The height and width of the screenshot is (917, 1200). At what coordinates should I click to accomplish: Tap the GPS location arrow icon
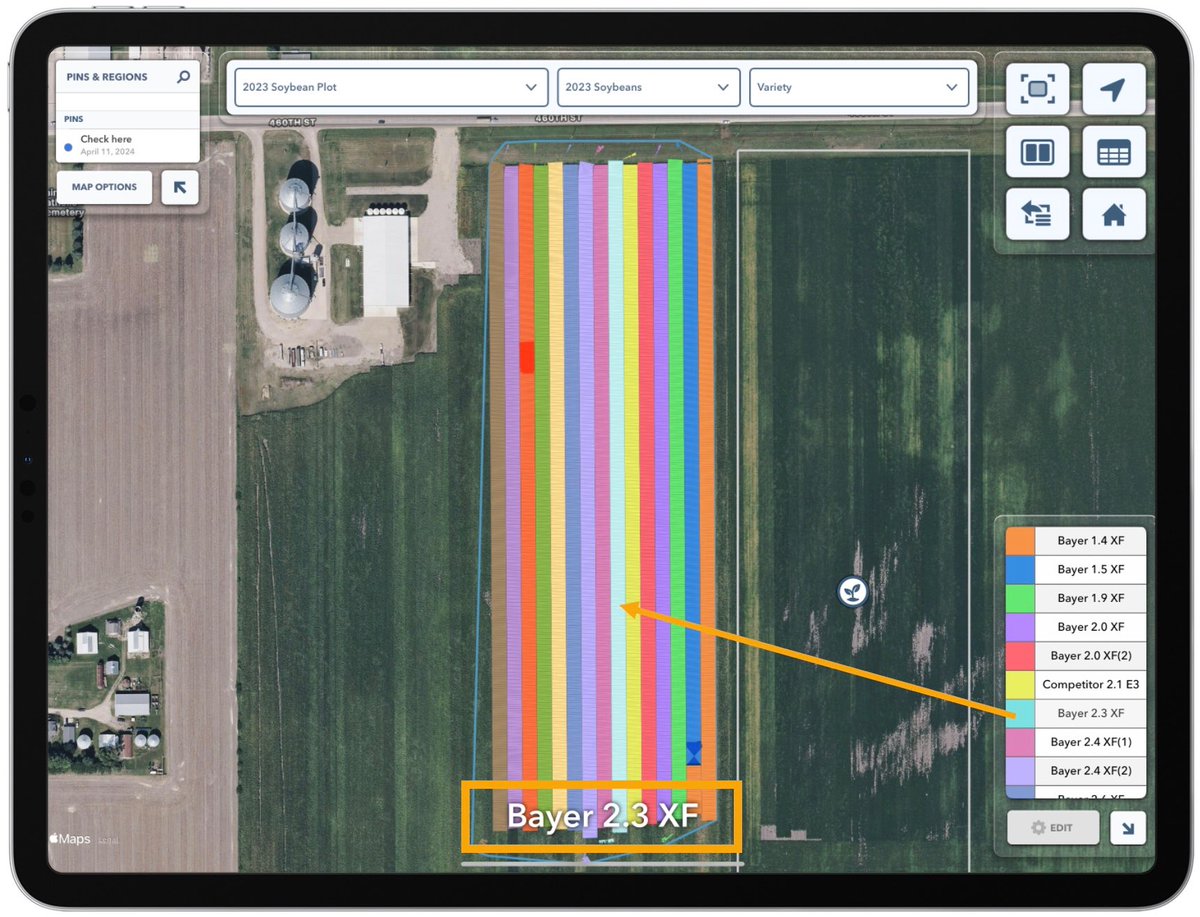coord(1113,90)
